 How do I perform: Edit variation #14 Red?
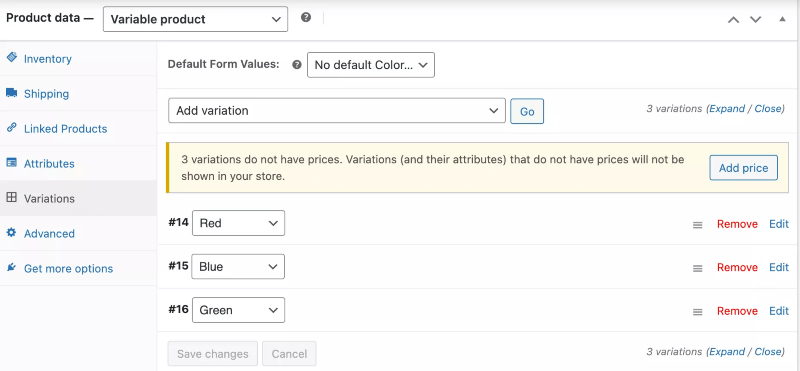click(x=779, y=224)
